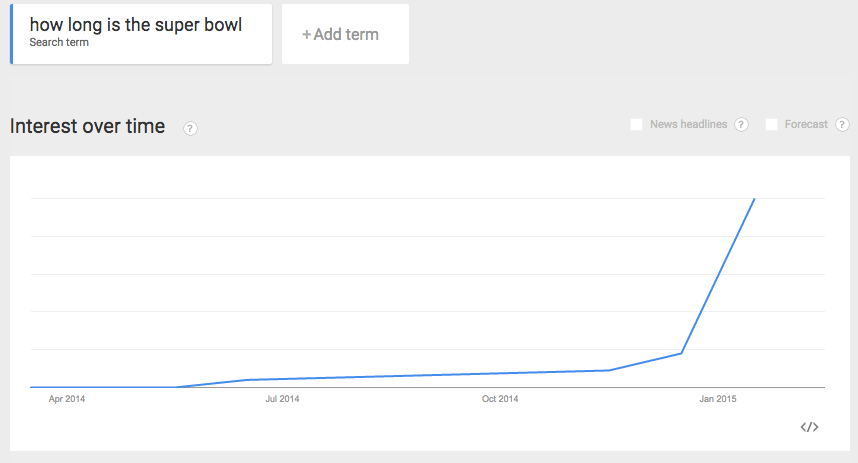Click the Forecast label text
The width and height of the screenshot is (858, 463).
806,125
